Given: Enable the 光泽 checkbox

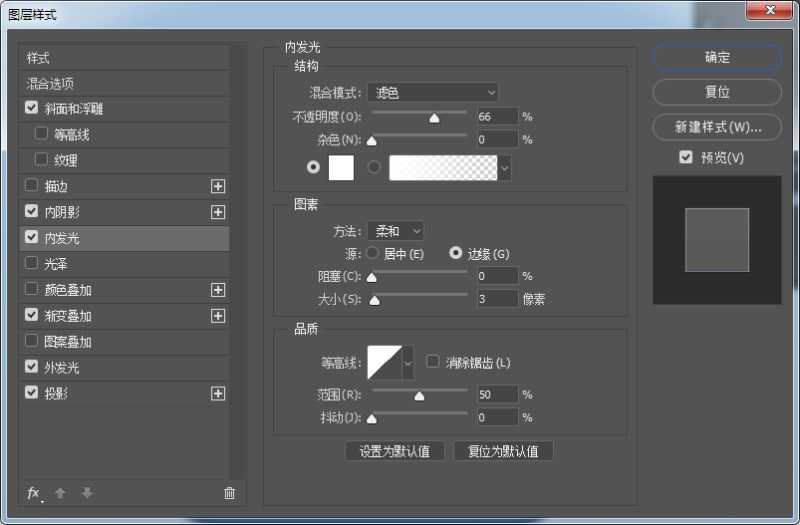Looking at the screenshot, I should (32, 263).
